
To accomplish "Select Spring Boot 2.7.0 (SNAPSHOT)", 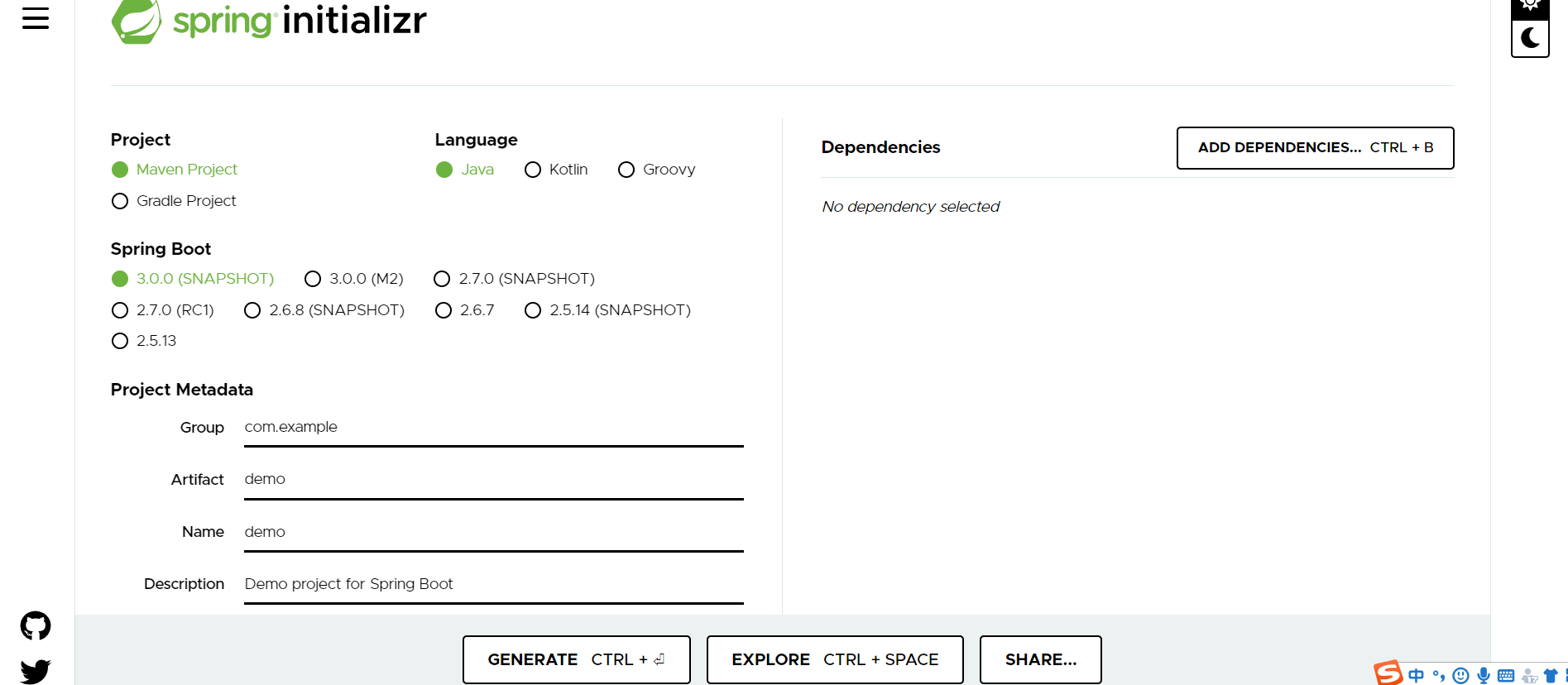I will 514,279.
